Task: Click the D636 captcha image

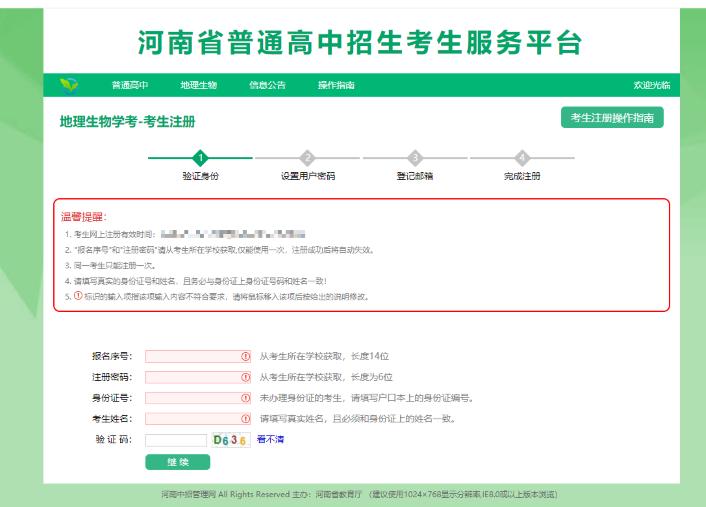Action: coord(231,440)
